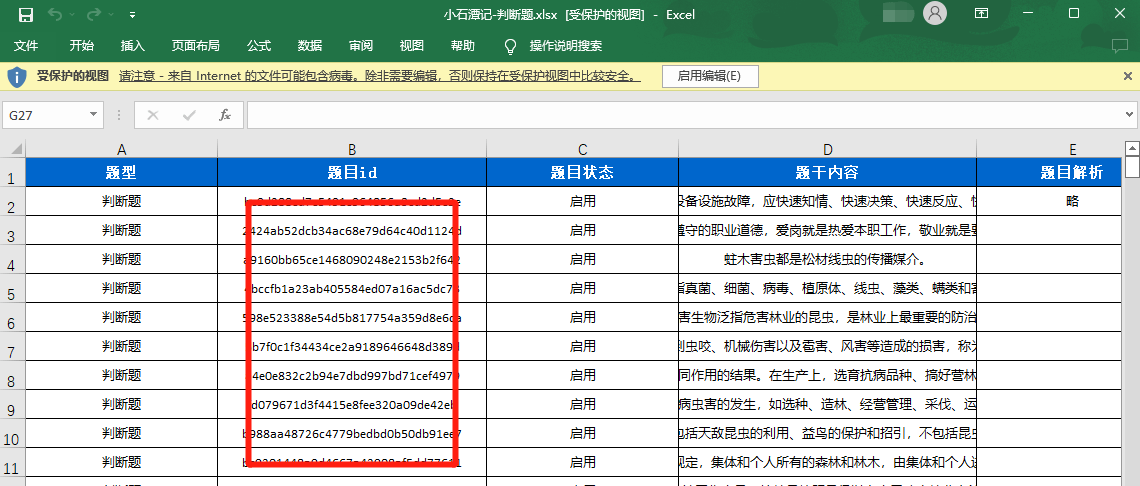Image resolution: width=1140 pixels, height=486 pixels.
Task: Click the Insert Function fx icon
Action: click(225, 115)
